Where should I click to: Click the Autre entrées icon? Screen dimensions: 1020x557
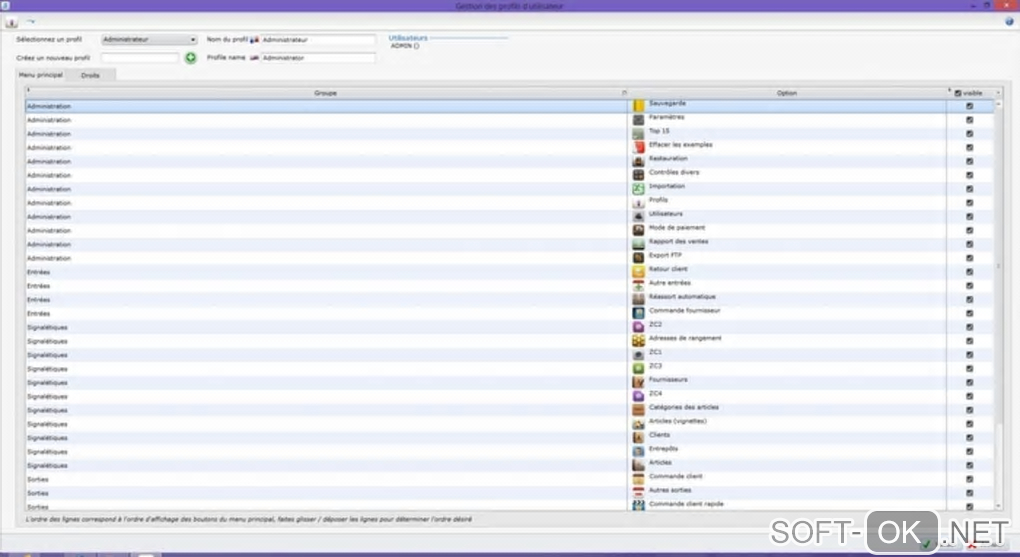(x=638, y=286)
